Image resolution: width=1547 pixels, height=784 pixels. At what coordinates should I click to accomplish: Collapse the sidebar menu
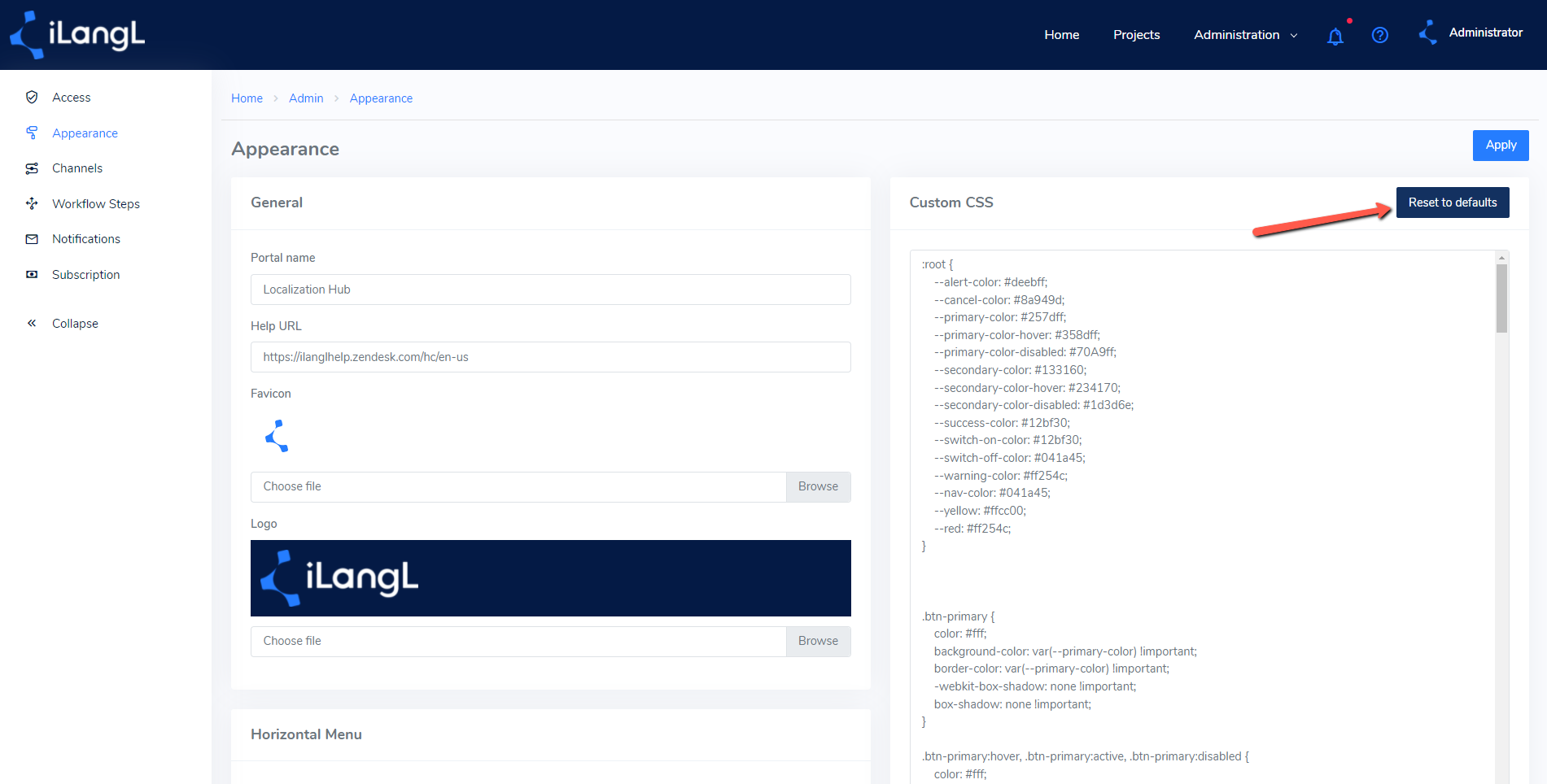pyautogui.click(x=75, y=324)
